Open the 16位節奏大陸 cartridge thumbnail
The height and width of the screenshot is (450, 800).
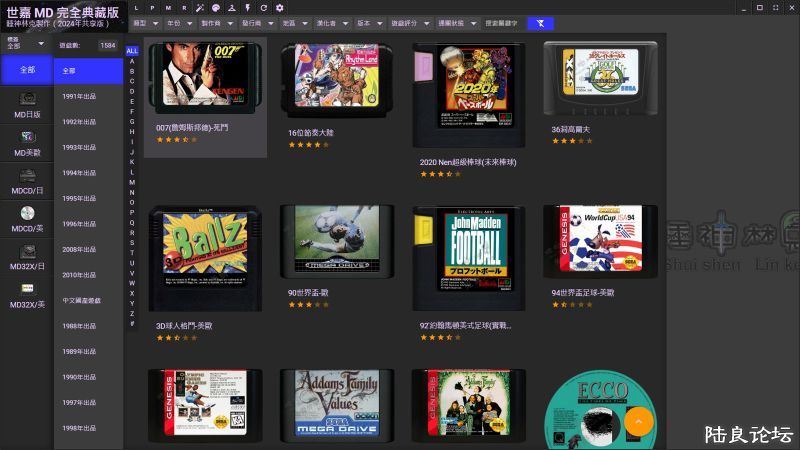click(337, 80)
